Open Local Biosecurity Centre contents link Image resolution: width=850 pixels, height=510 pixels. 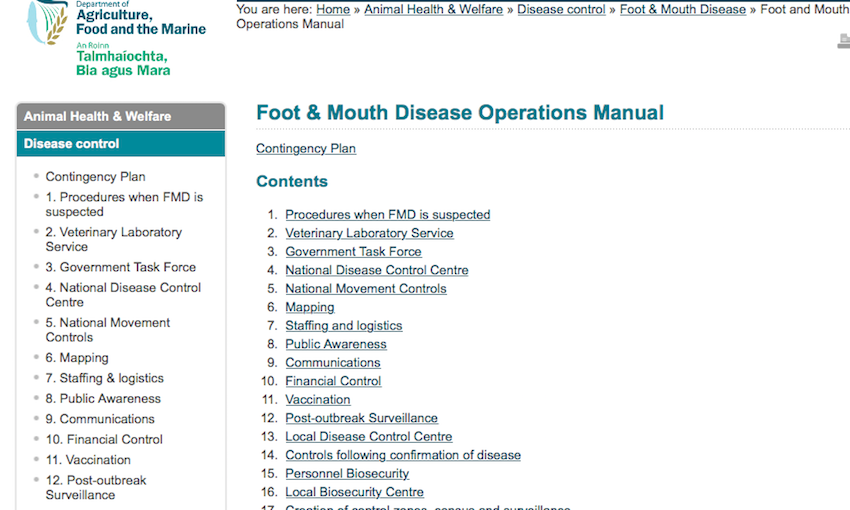pyautogui.click(x=354, y=492)
